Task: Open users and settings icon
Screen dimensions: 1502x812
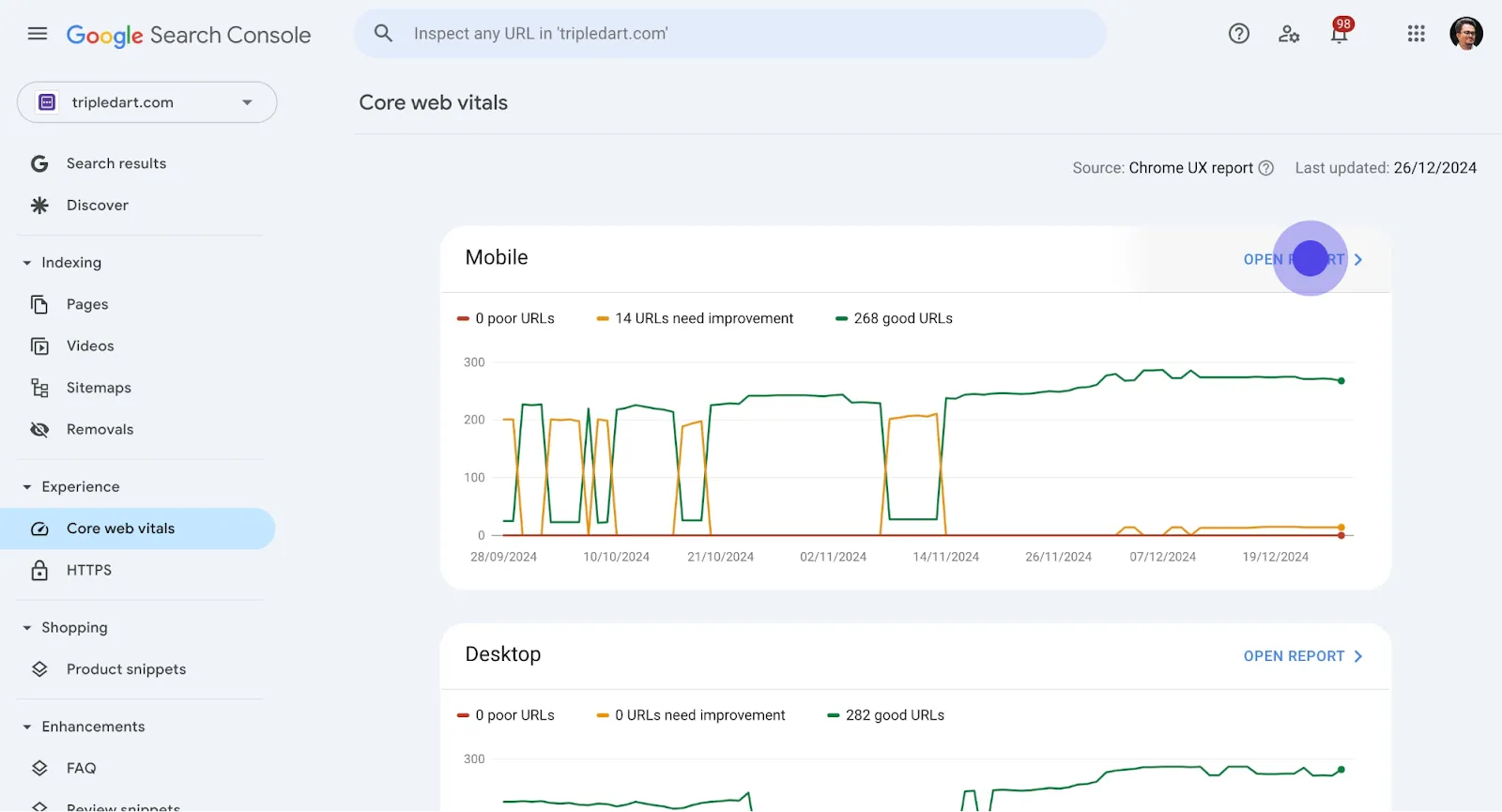Action: (1289, 34)
